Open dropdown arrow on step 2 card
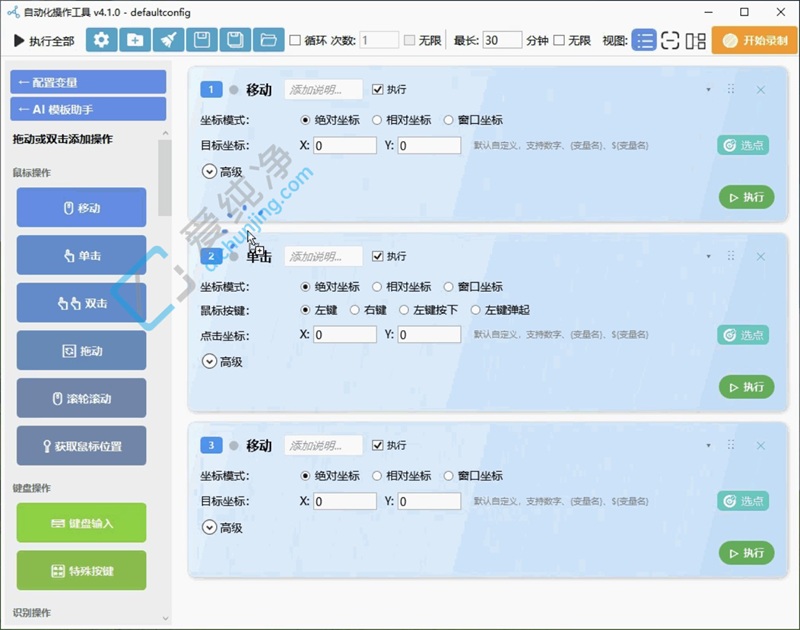The width and height of the screenshot is (800, 630). pyautogui.click(x=708, y=257)
